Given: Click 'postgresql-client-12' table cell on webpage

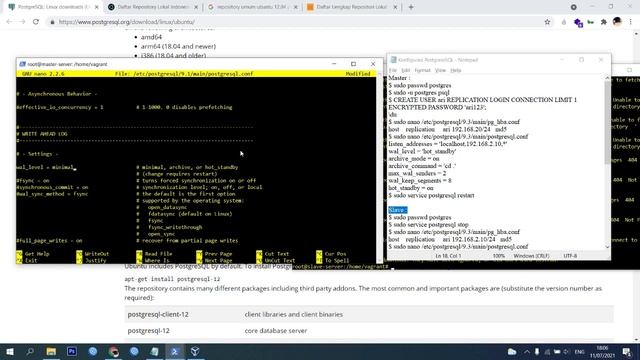Looking at the screenshot, I should [x=158, y=314].
